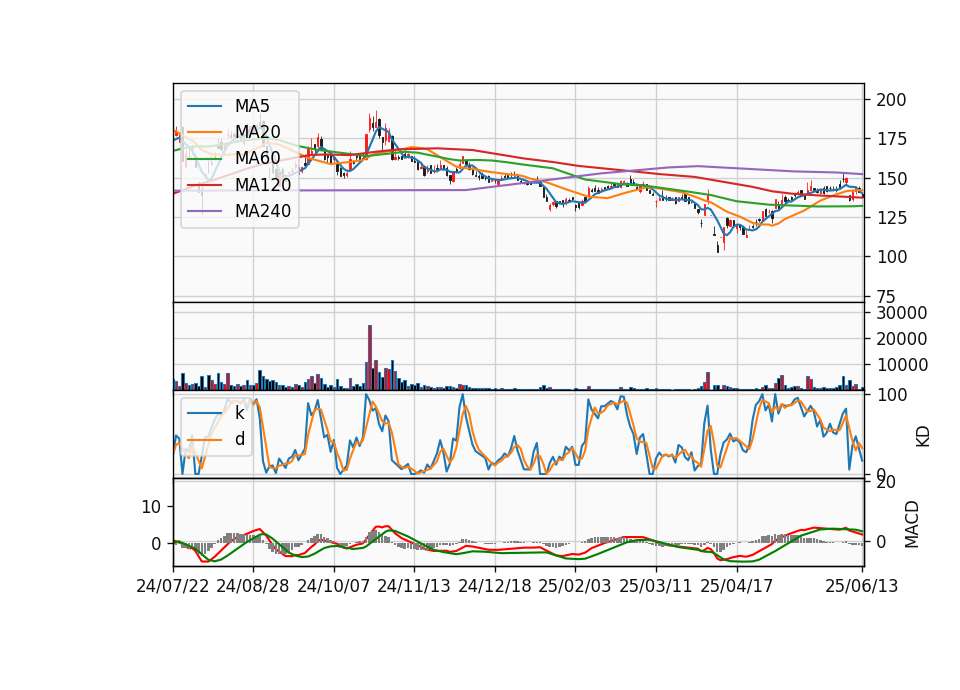Click the green line sample beside MA60
The image size is (960, 690).
[204, 159]
